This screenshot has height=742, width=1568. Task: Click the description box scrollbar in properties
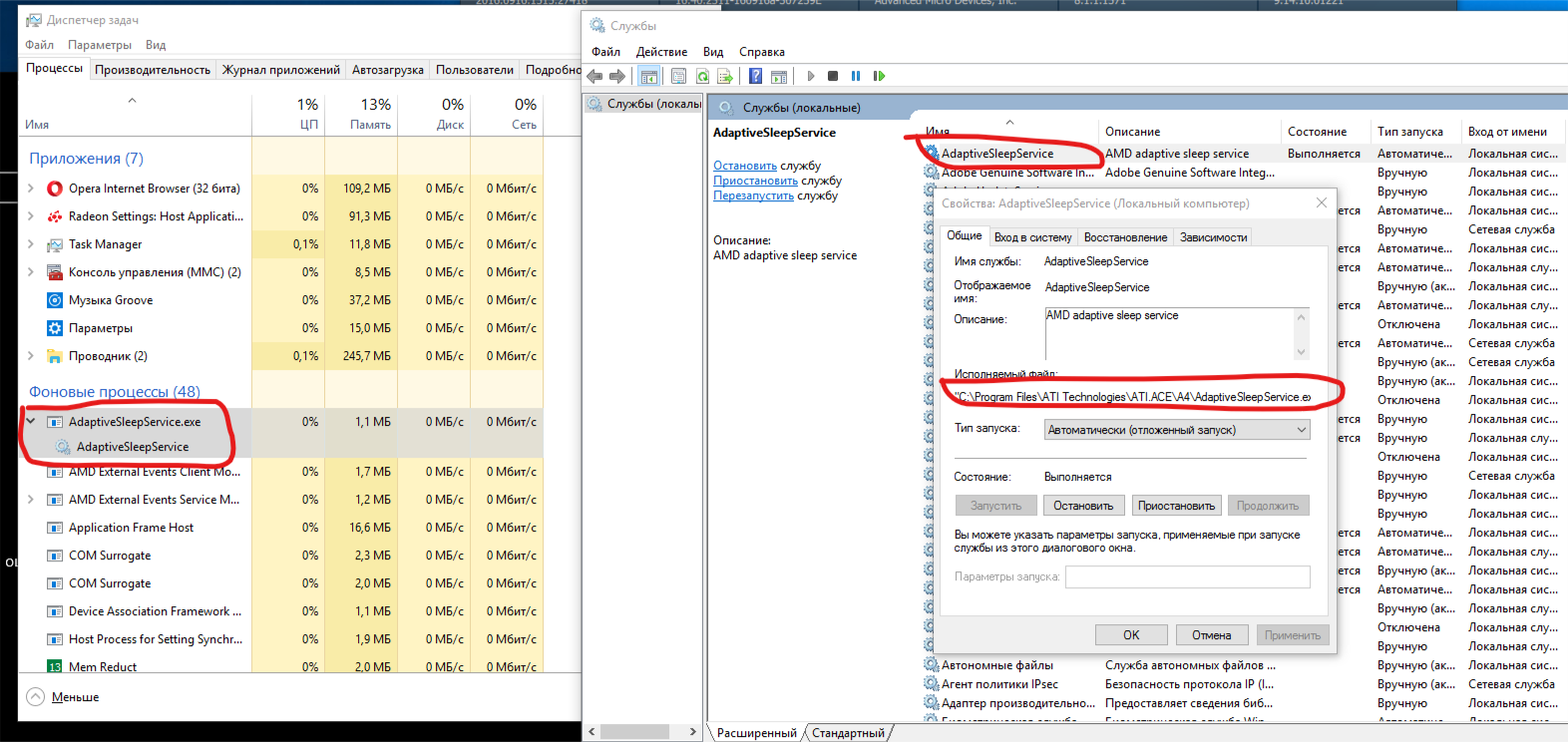click(1301, 334)
